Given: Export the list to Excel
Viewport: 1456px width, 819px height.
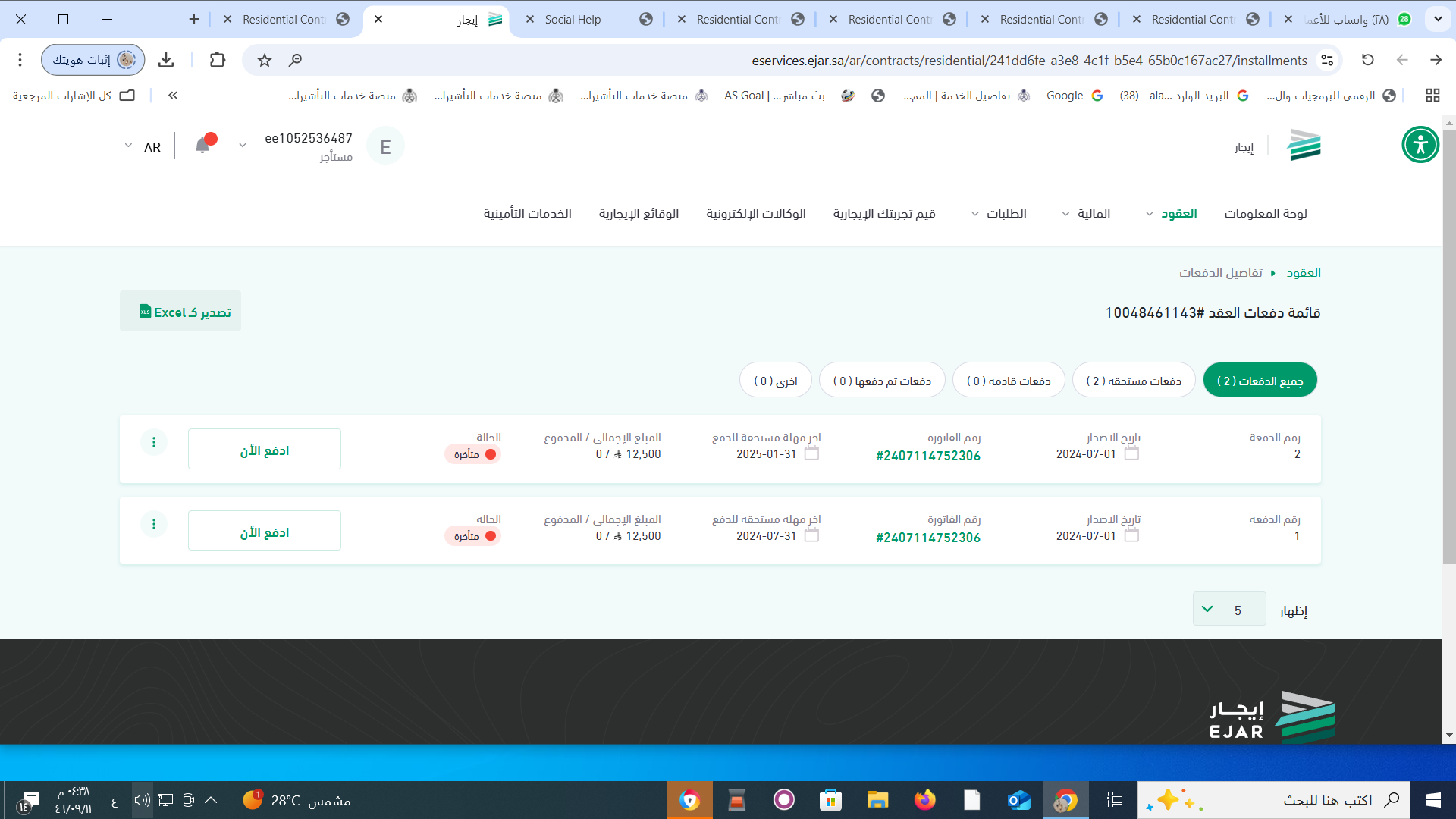Looking at the screenshot, I should 180,312.
